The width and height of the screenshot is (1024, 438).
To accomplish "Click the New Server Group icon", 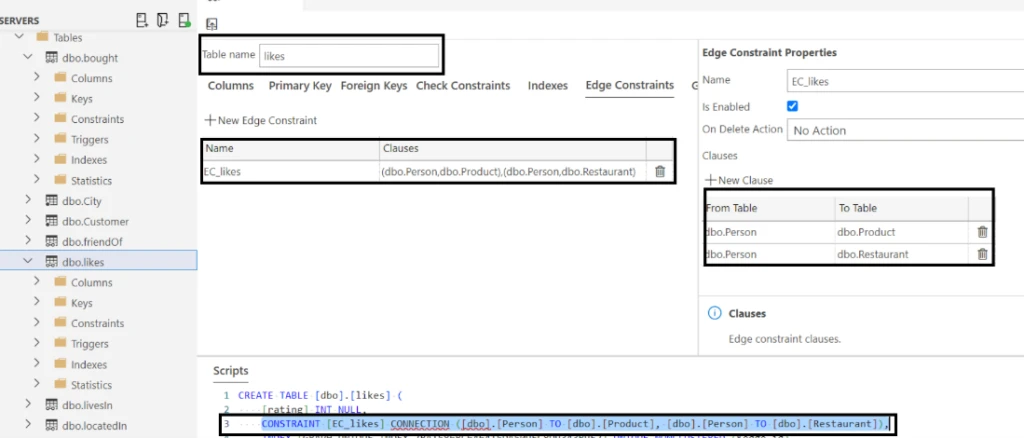I will coord(163,20).
